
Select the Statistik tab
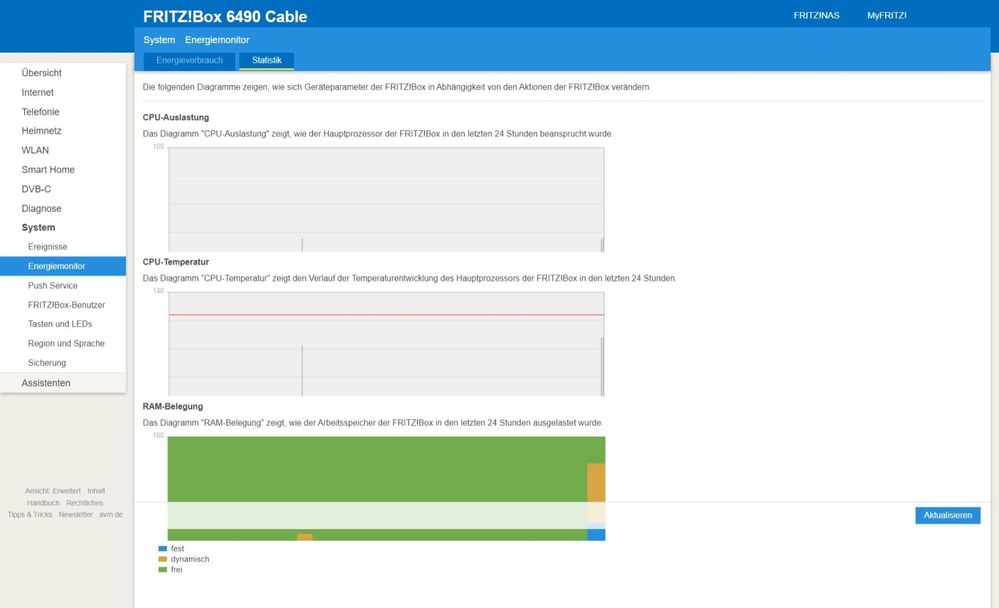[266, 61]
